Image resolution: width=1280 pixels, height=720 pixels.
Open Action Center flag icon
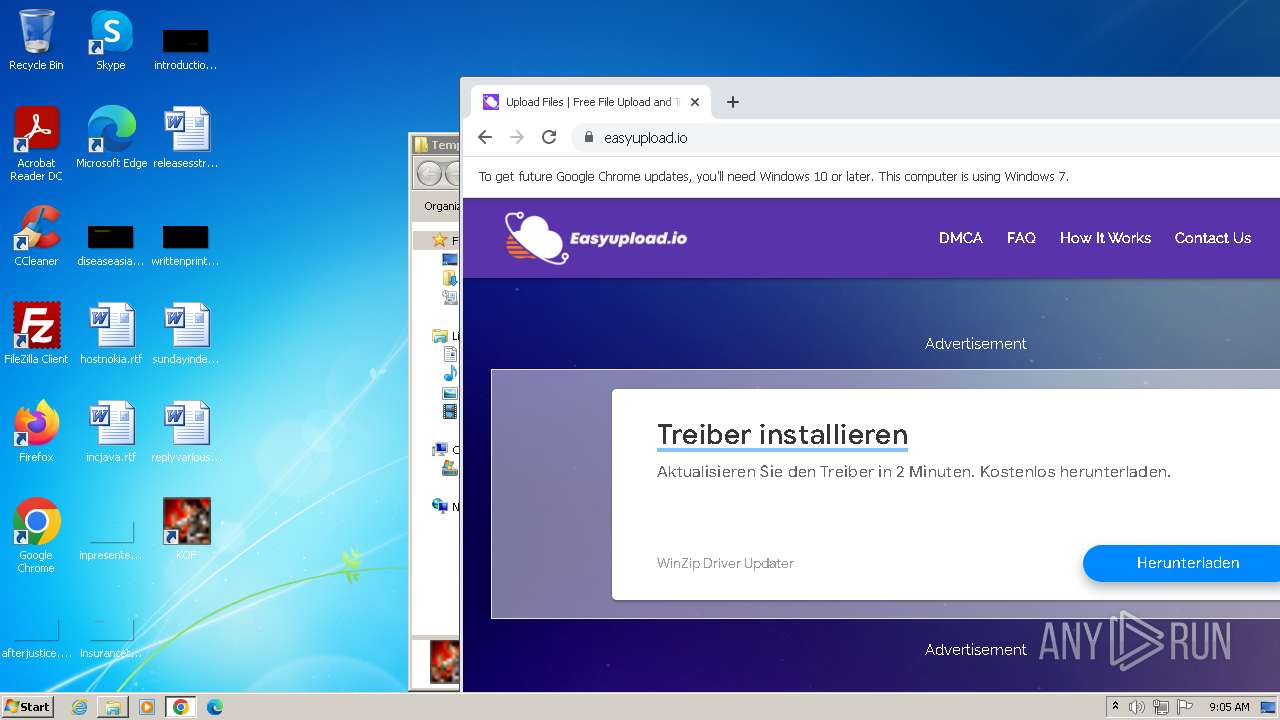click(x=1185, y=707)
